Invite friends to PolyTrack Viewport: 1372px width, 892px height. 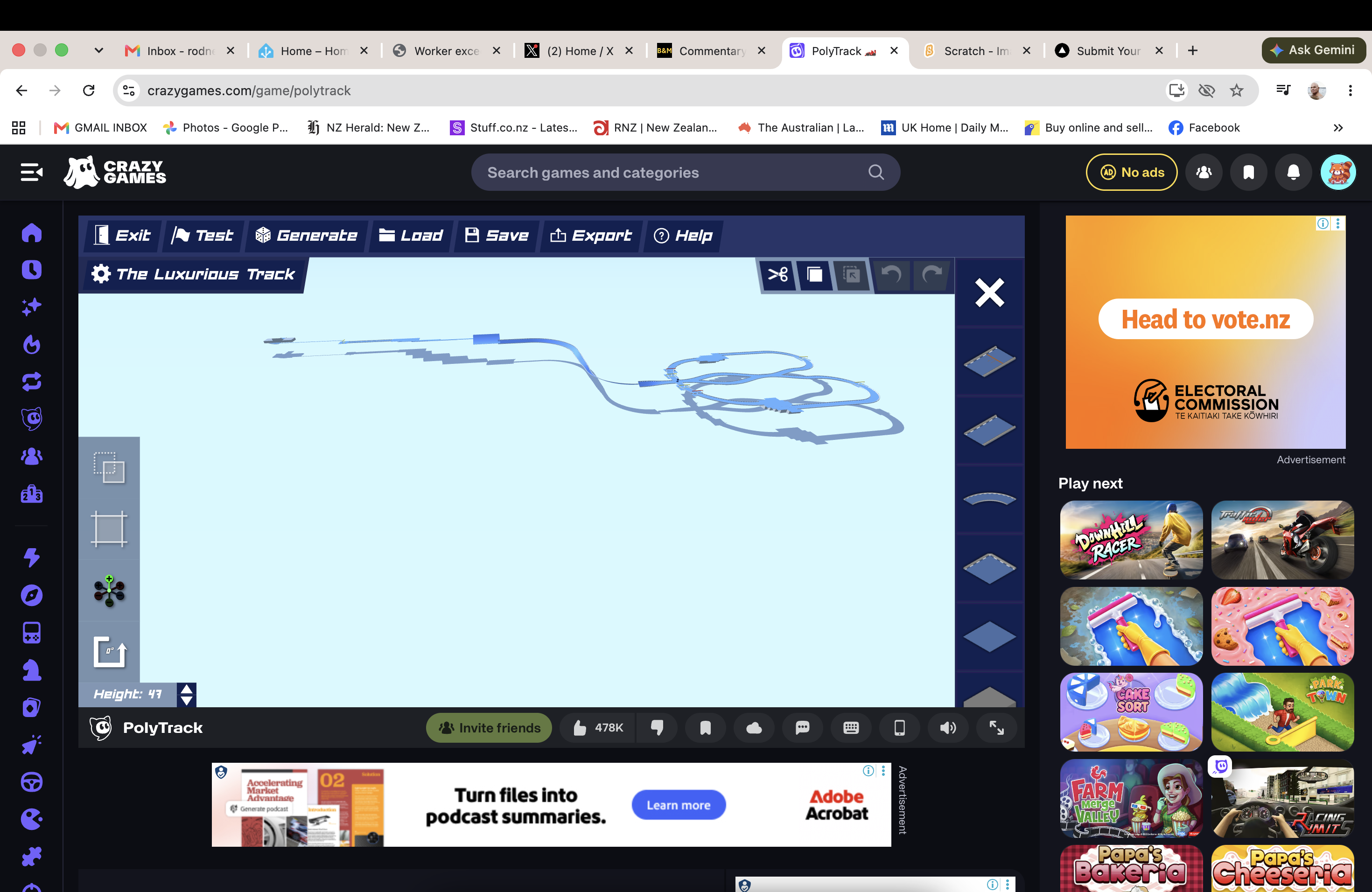(x=489, y=728)
